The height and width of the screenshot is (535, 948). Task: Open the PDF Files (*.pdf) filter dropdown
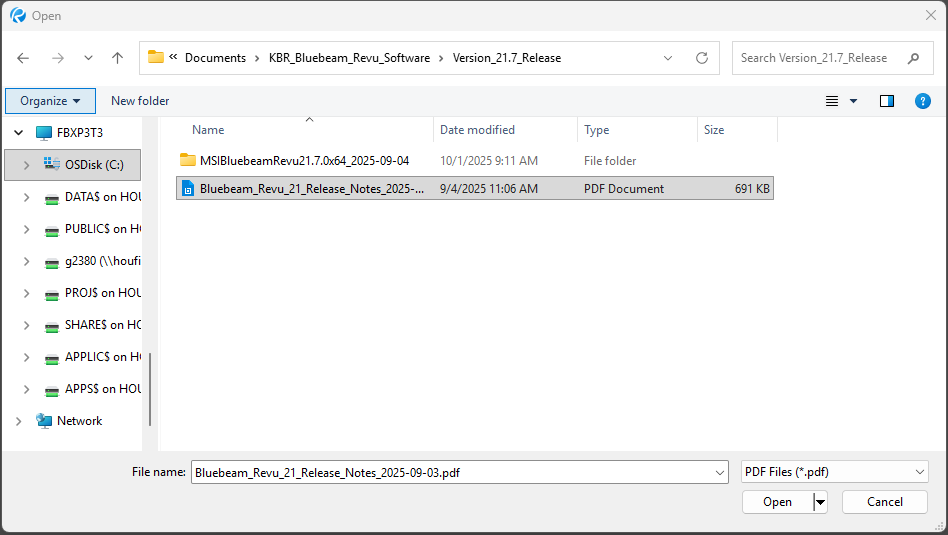834,472
